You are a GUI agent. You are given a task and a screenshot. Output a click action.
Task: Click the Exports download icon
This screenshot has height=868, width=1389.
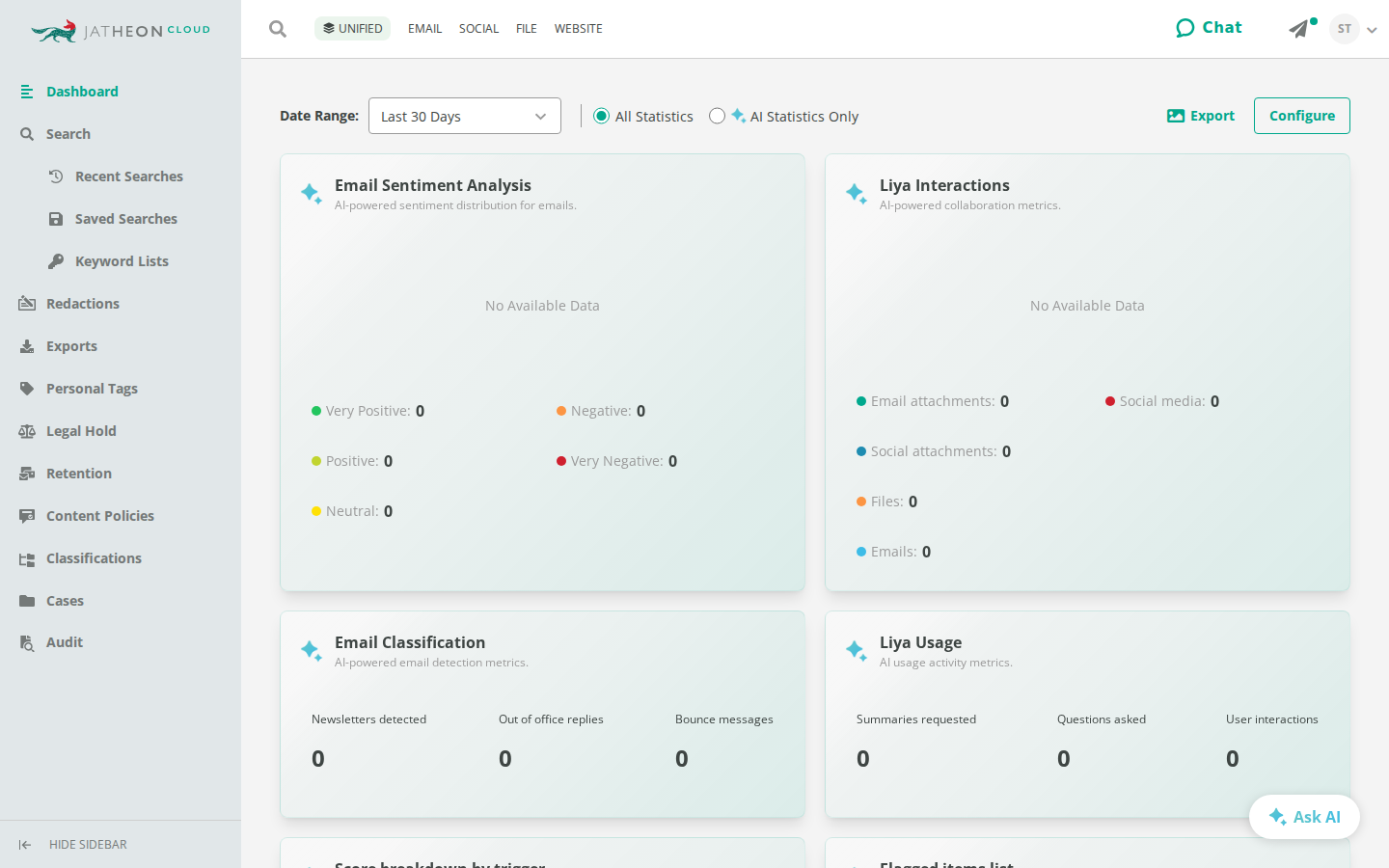point(27,346)
